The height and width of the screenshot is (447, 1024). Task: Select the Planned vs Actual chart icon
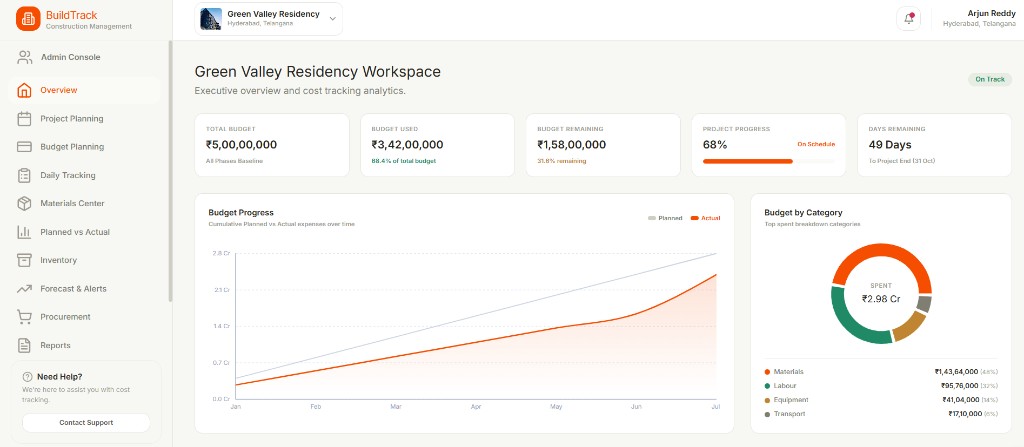coord(24,232)
